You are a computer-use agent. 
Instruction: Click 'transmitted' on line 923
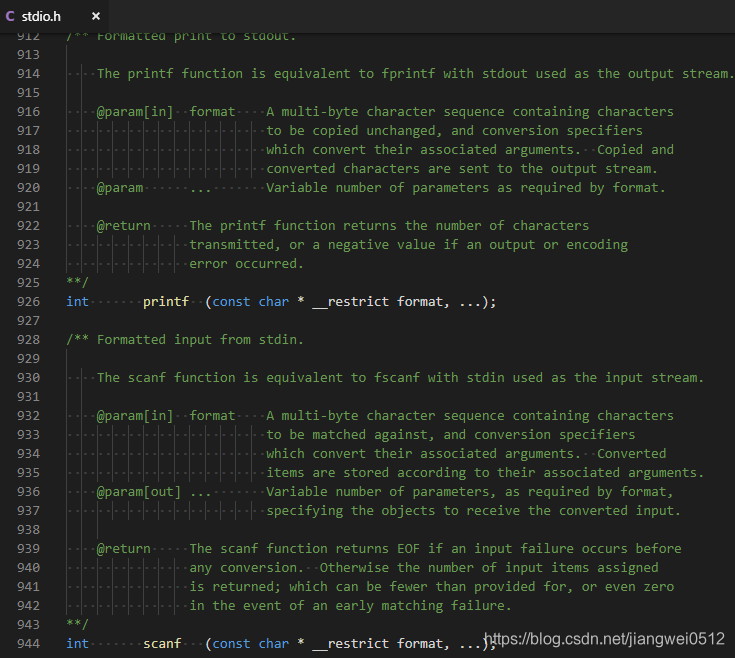click(232, 245)
